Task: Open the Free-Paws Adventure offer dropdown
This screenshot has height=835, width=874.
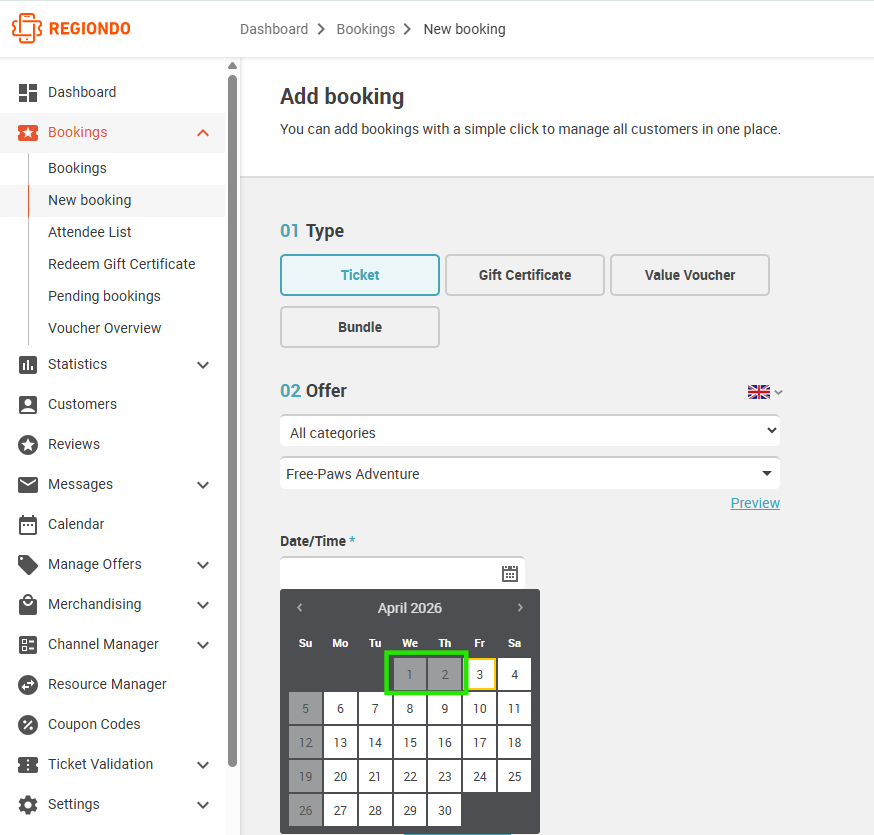Action: pyautogui.click(x=530, y=474)
